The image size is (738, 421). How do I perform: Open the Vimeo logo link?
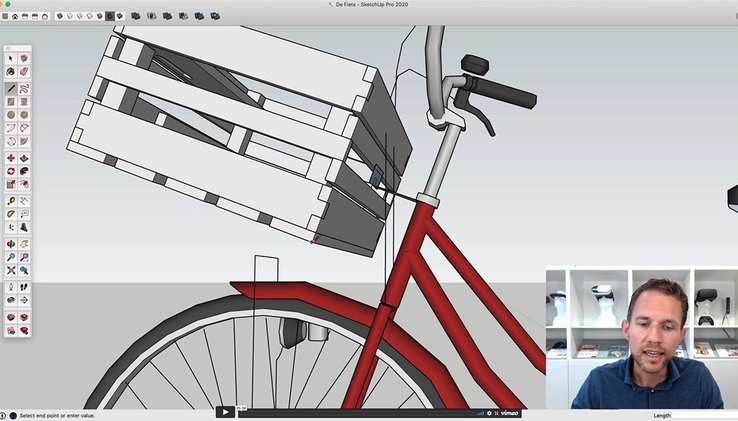tap(509, 412)
